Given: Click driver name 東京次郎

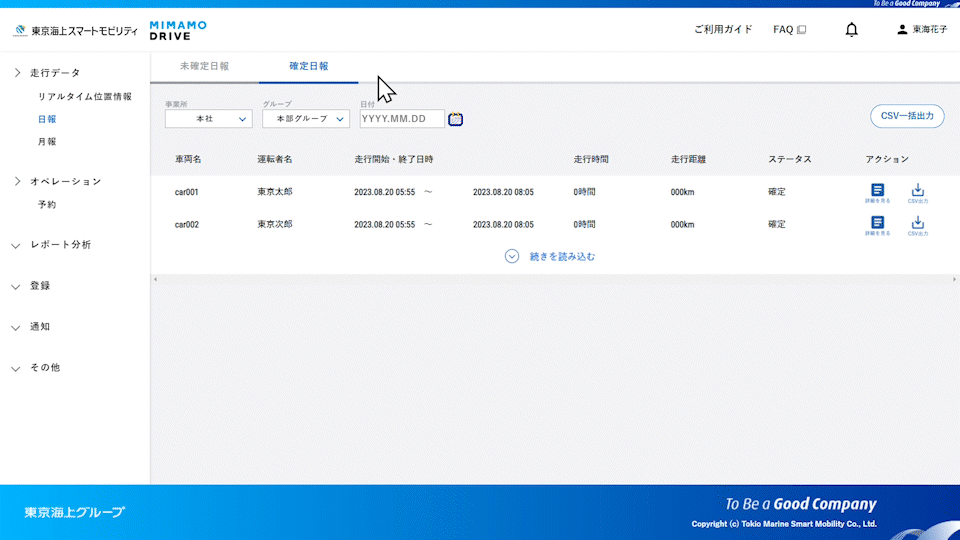Looking at the screenshot, I should click(x=275, y=225).
